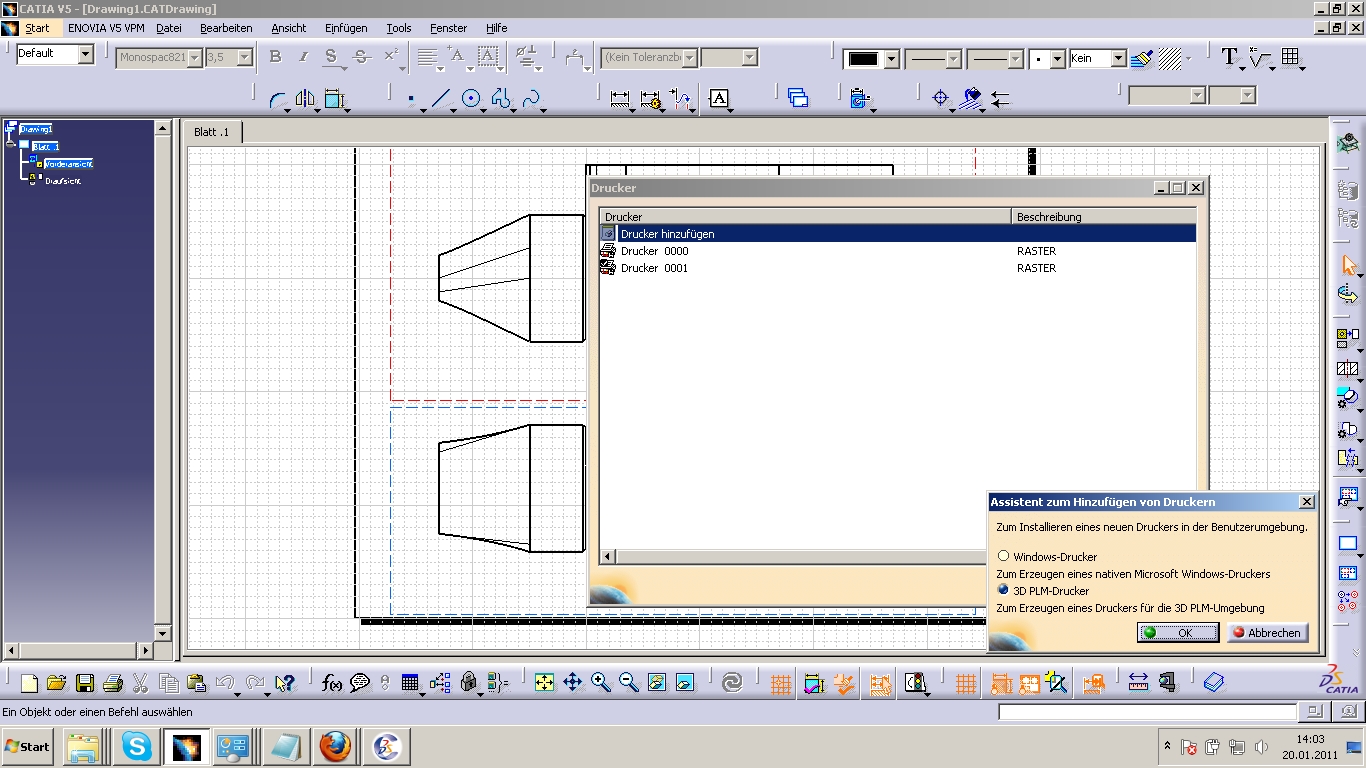Open the Kein Toleranzbereich dropdown

[x=690, y=58]
